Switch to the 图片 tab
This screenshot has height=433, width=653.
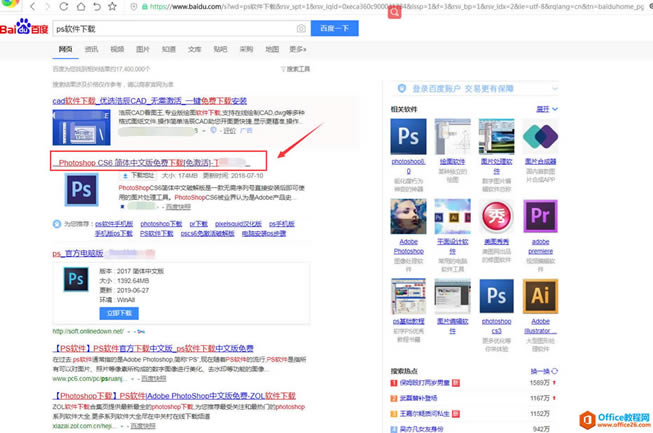point(143,49)
